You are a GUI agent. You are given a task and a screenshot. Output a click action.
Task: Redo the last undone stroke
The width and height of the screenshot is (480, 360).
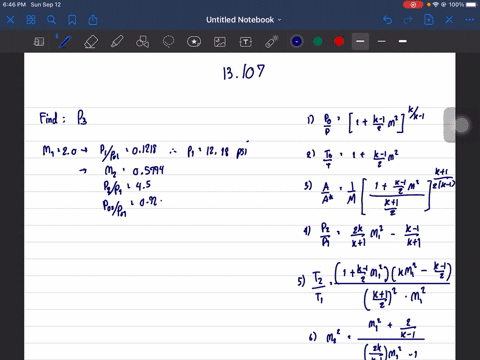408,20
